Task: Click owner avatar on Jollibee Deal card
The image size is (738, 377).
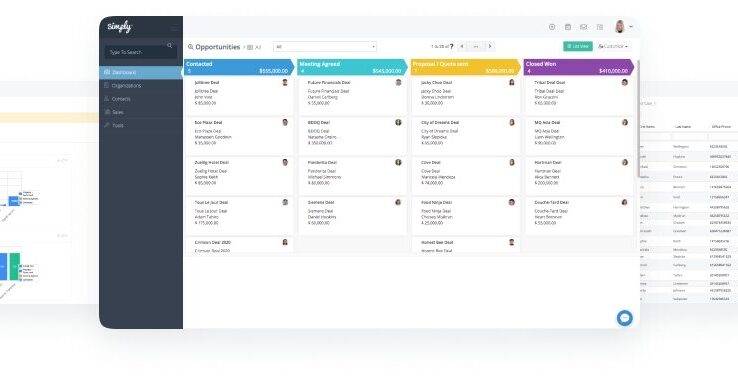Action: click(x=285, y=82)
